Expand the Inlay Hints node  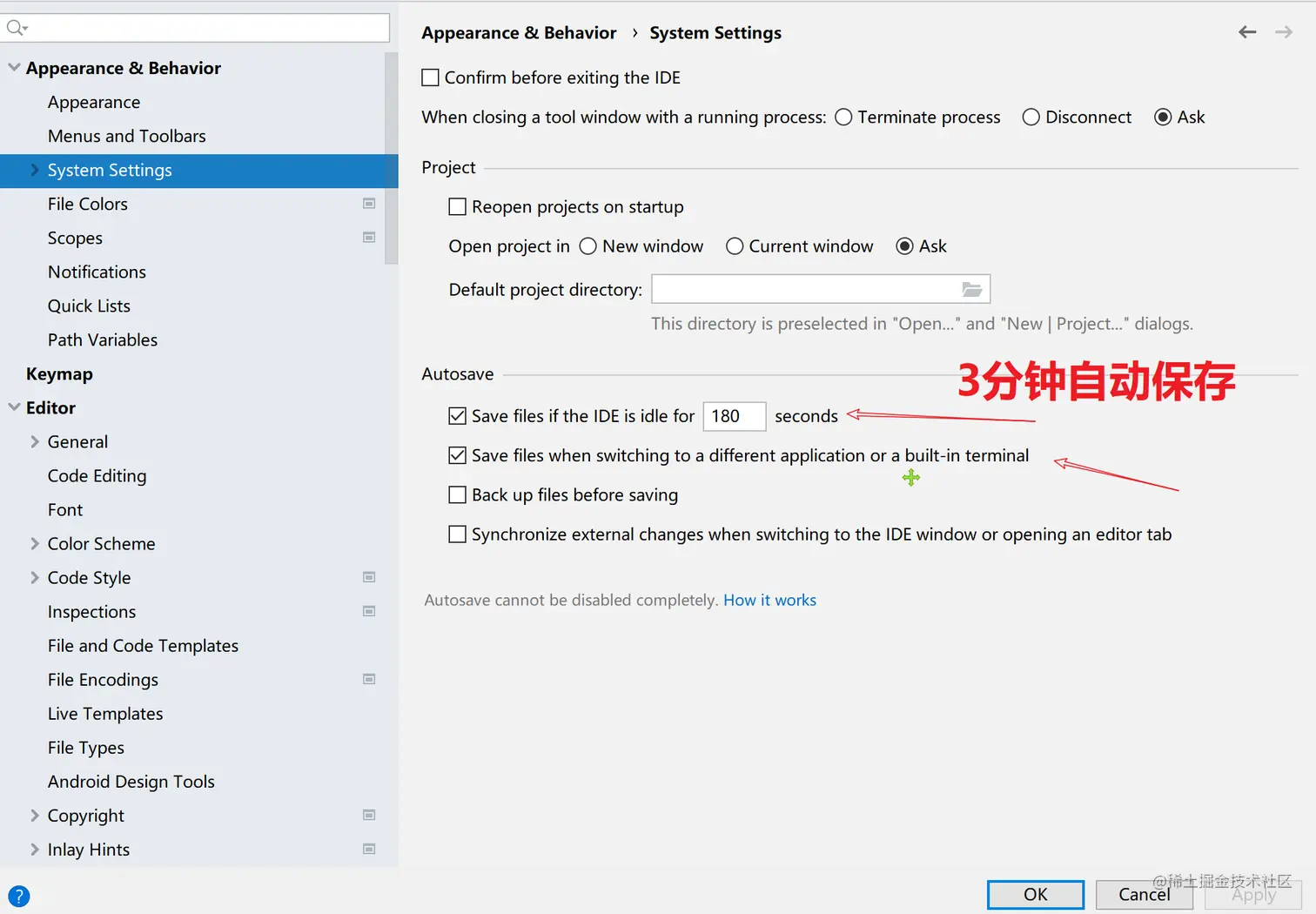pos(35,849)
